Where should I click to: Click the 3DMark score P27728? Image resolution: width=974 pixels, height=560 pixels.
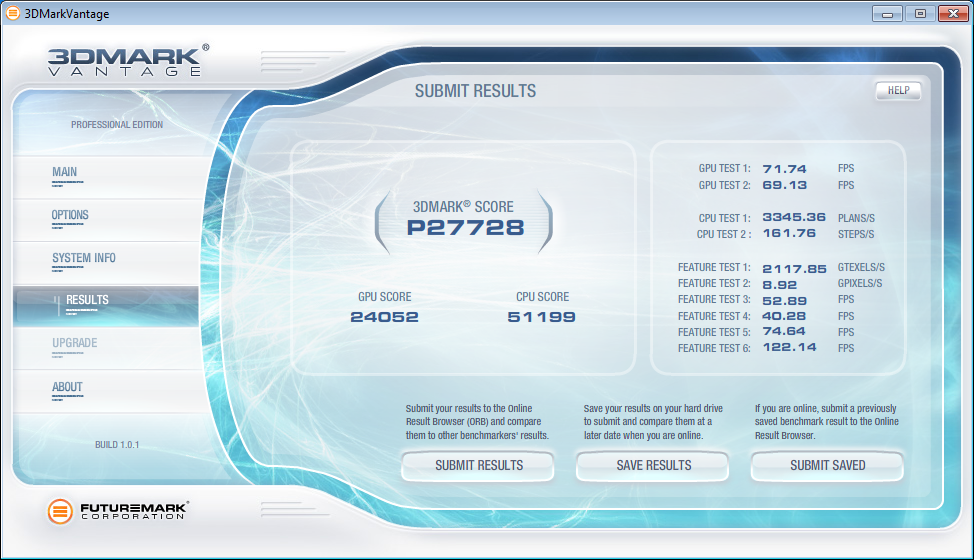click(x=465, y=227)
